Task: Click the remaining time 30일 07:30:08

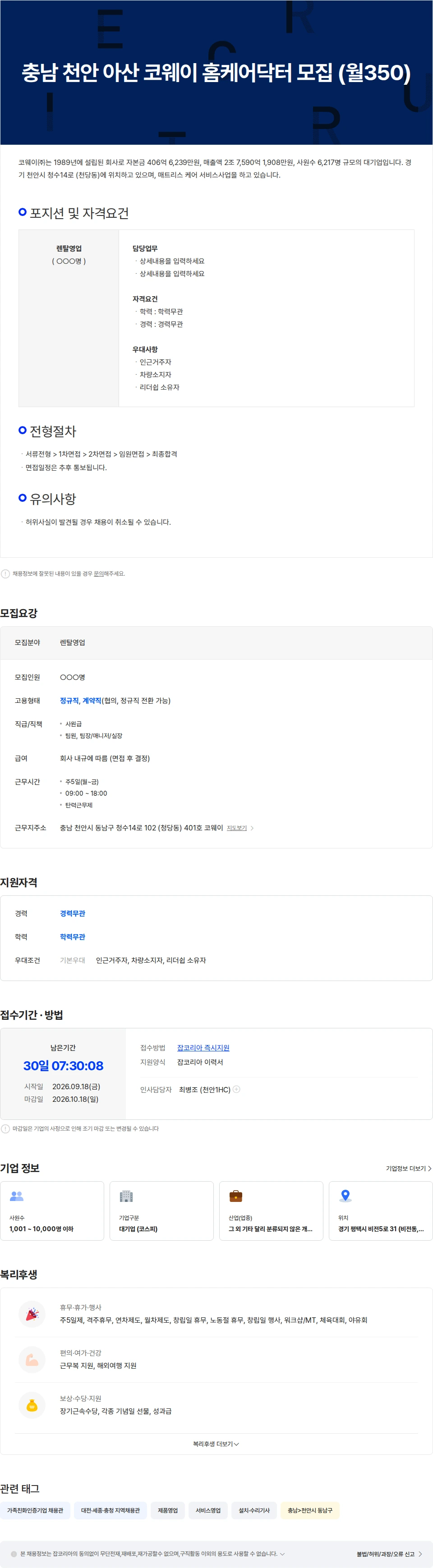Action: [x=63, y=1066]
